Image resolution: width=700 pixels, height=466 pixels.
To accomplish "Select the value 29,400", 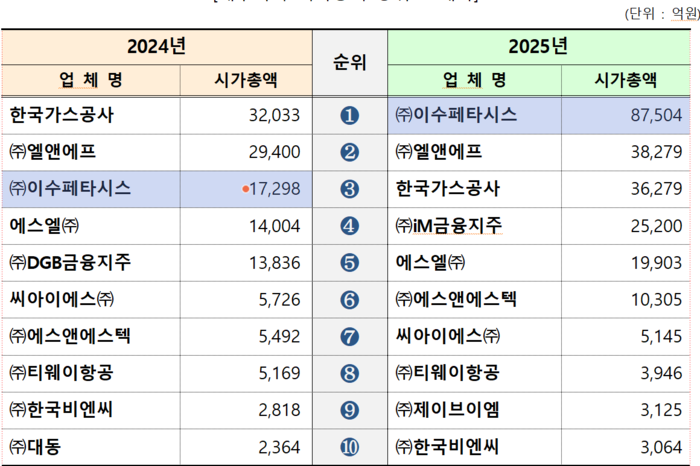I will pyautogui.click(x=275, y=152).
